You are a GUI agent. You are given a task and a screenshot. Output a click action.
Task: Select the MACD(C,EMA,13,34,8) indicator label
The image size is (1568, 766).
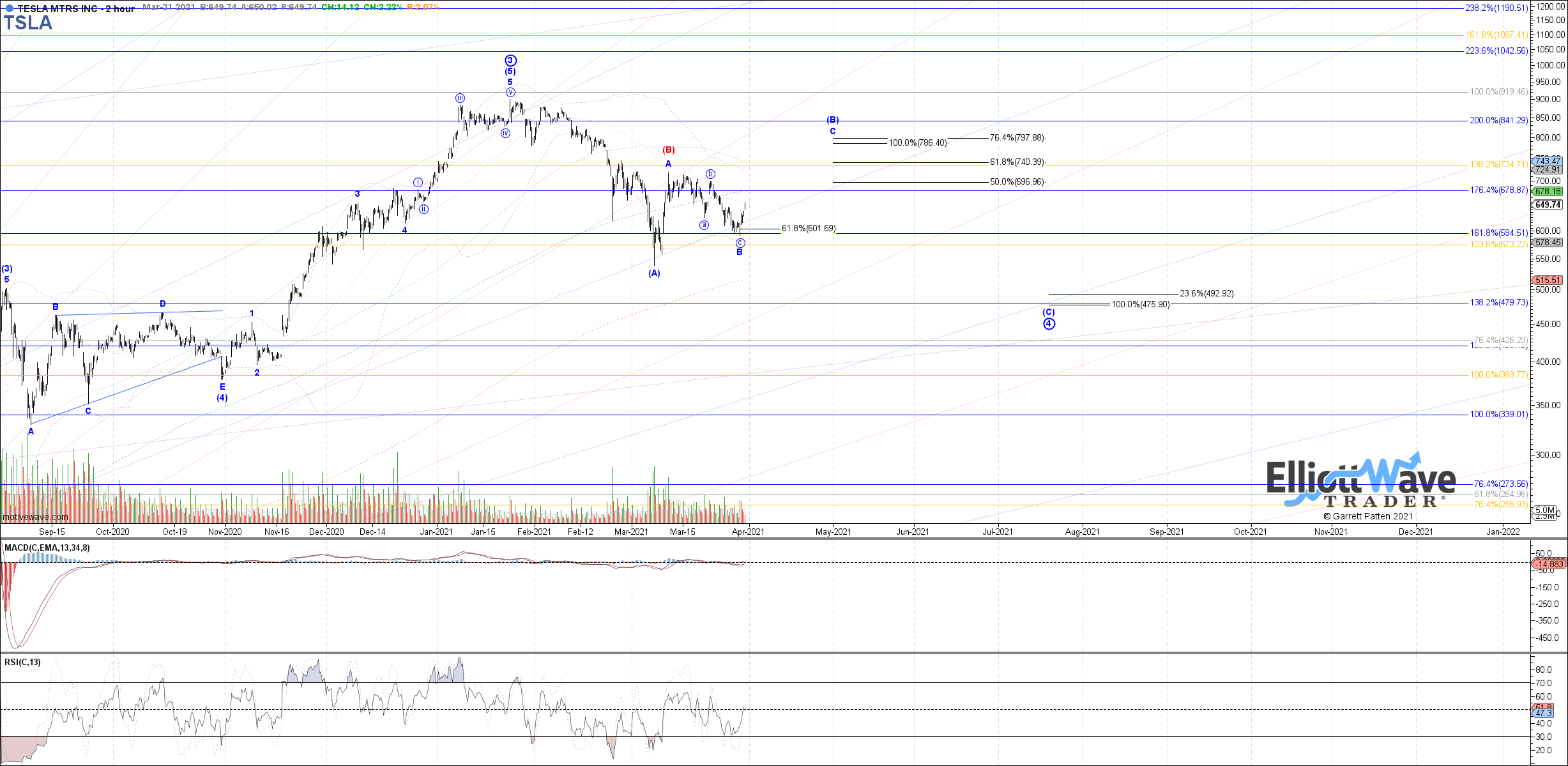click(x=47, y=548)
